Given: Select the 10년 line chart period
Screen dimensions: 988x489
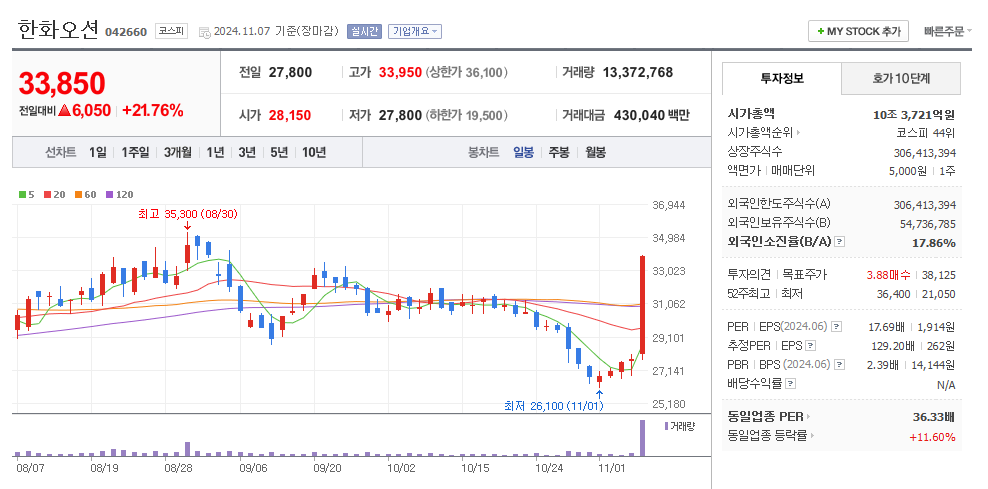Looking at the screenshot, I should pos(314,152).
